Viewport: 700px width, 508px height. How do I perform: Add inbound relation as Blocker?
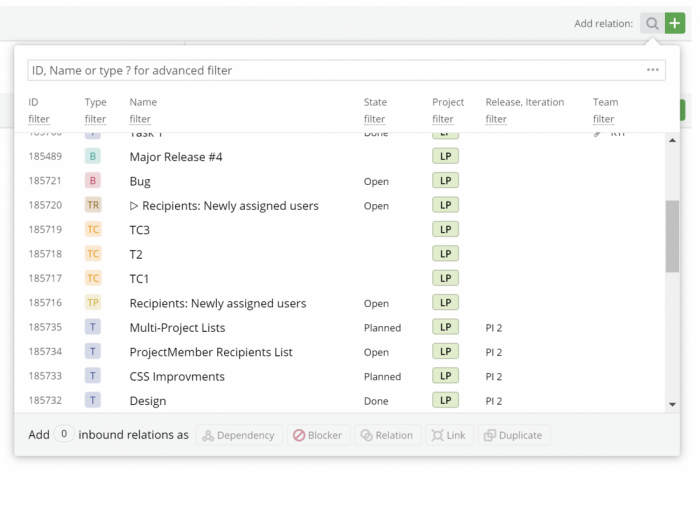pos(317,435)
